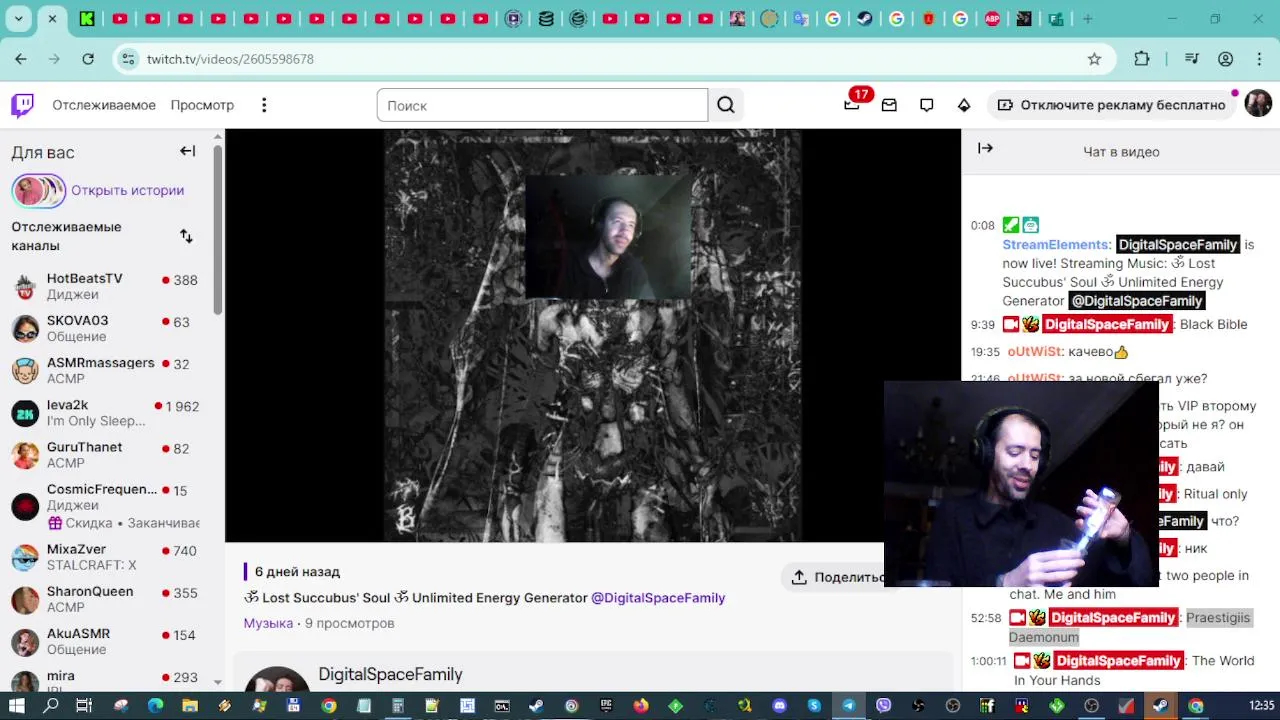The height and width of the screenshot is (720, 1280).
Task: Jump to 52:58 chat timestamp
Action: pos(986,618)
